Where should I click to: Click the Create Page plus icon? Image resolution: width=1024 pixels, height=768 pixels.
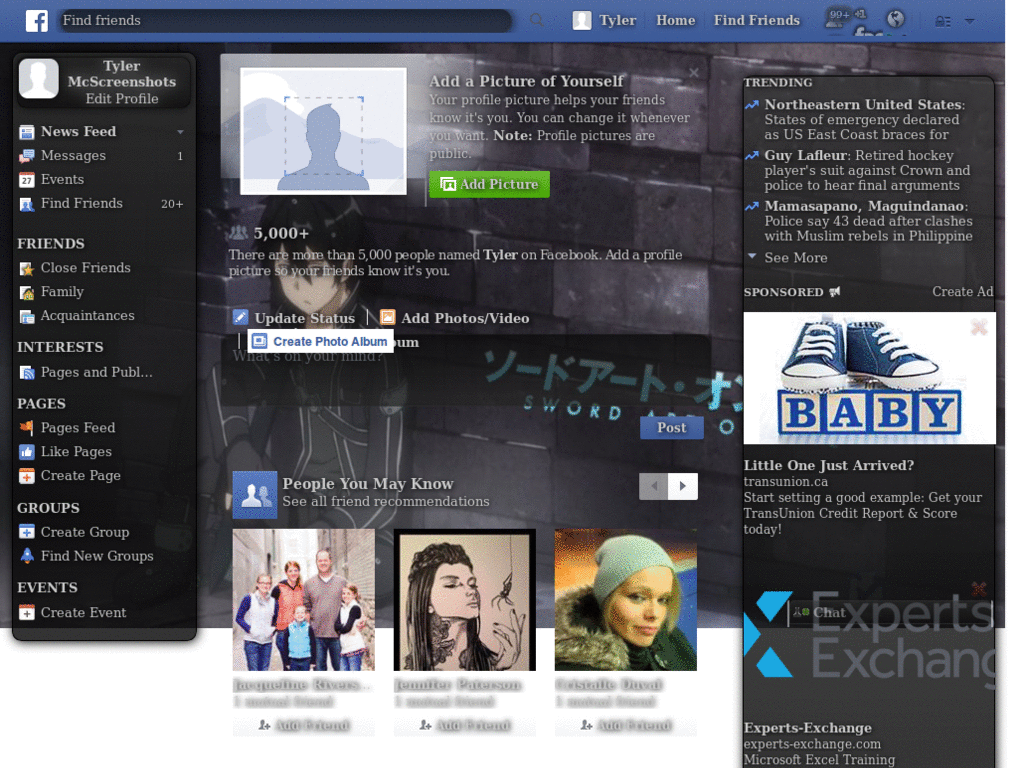(27, 476)
